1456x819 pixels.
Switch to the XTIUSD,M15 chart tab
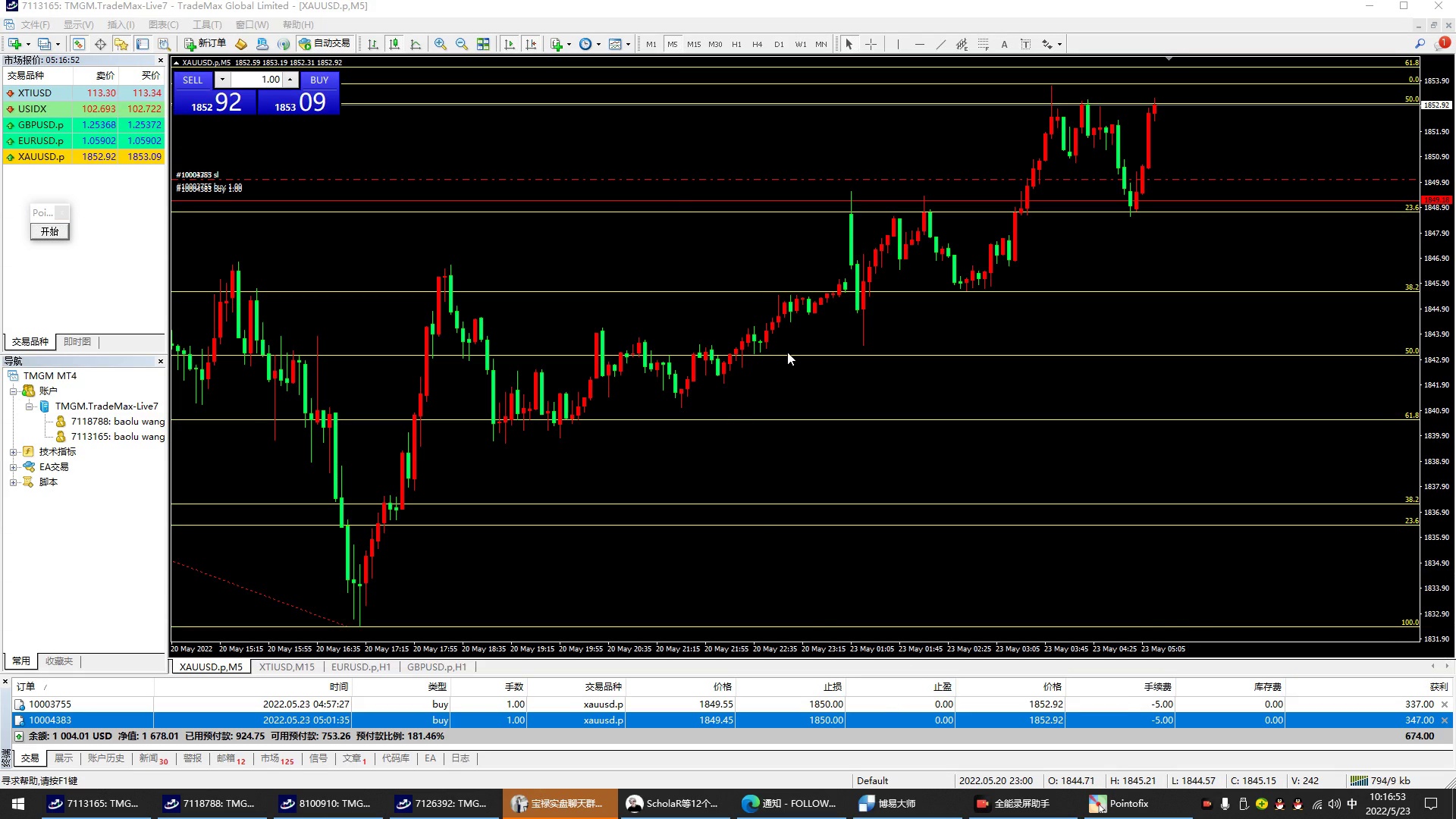point(287,667)
